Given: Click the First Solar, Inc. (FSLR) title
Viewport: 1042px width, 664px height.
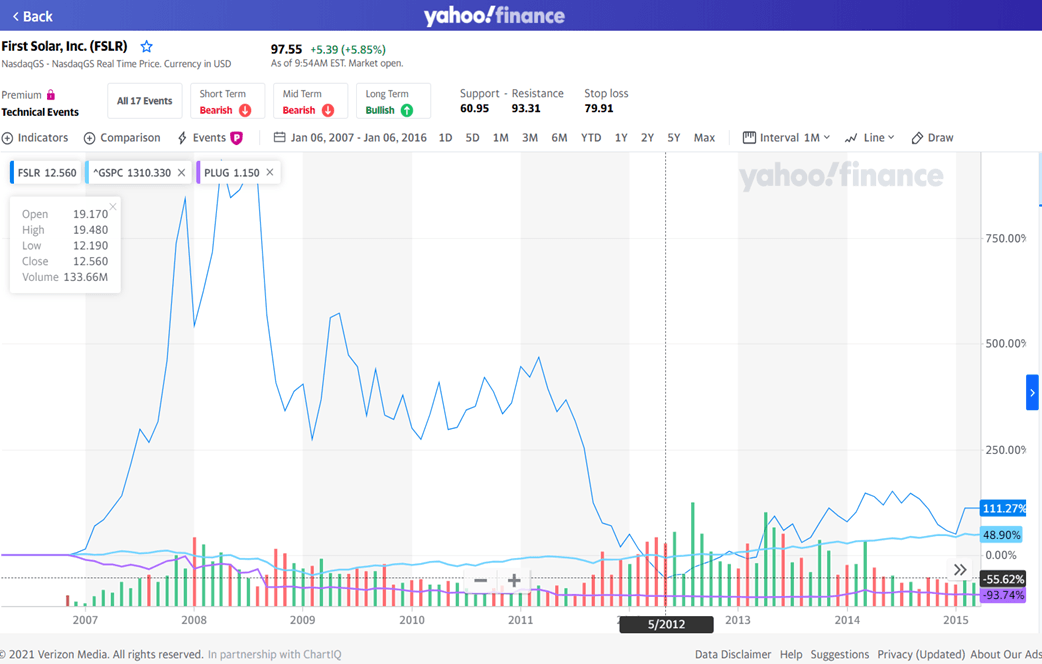Looking at the screenshot, I should (x=64, y=47).
